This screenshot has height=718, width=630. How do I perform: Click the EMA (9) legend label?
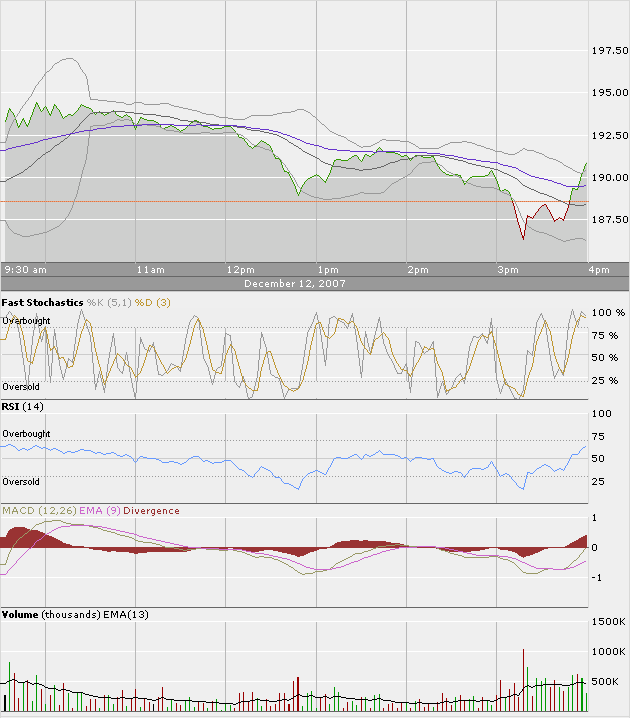tap(100, 511)
